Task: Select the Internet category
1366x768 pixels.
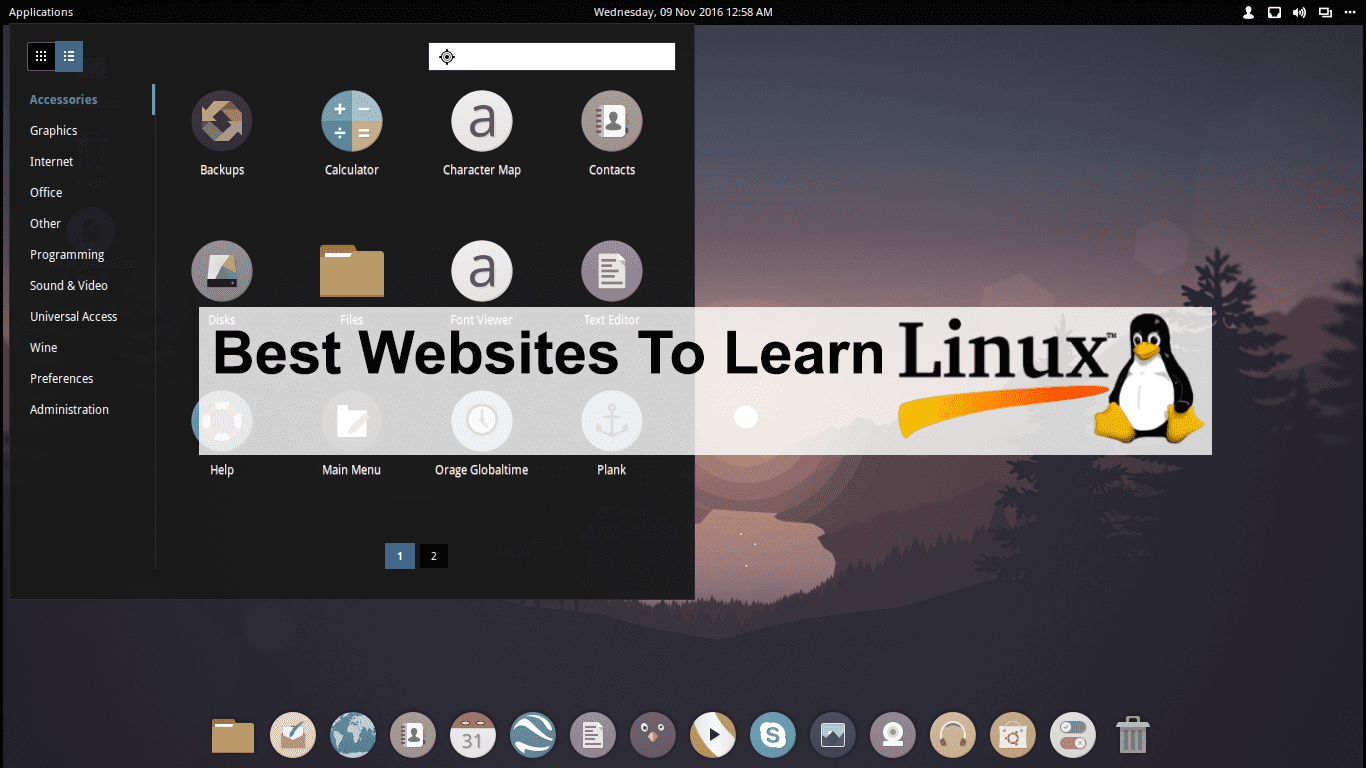Action: click(52, 162)
